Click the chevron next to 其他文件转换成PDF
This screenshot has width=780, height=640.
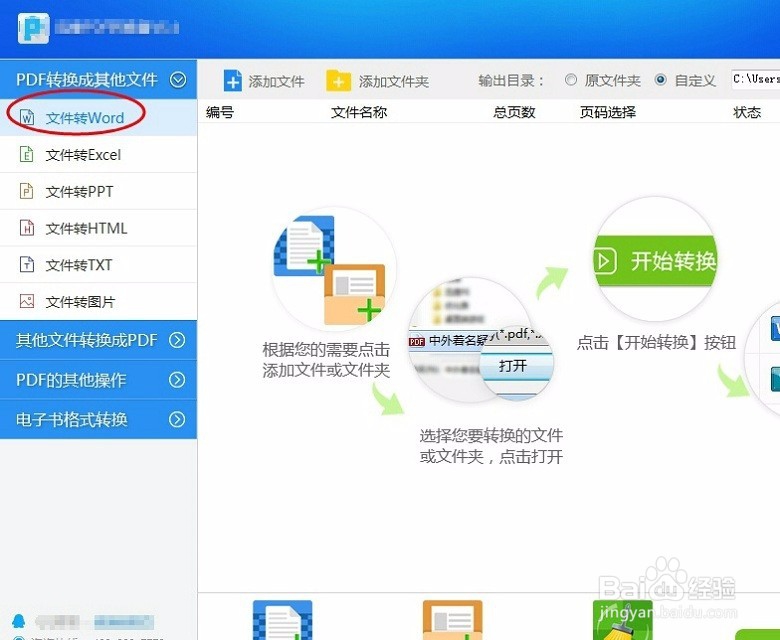pos(177,340)
